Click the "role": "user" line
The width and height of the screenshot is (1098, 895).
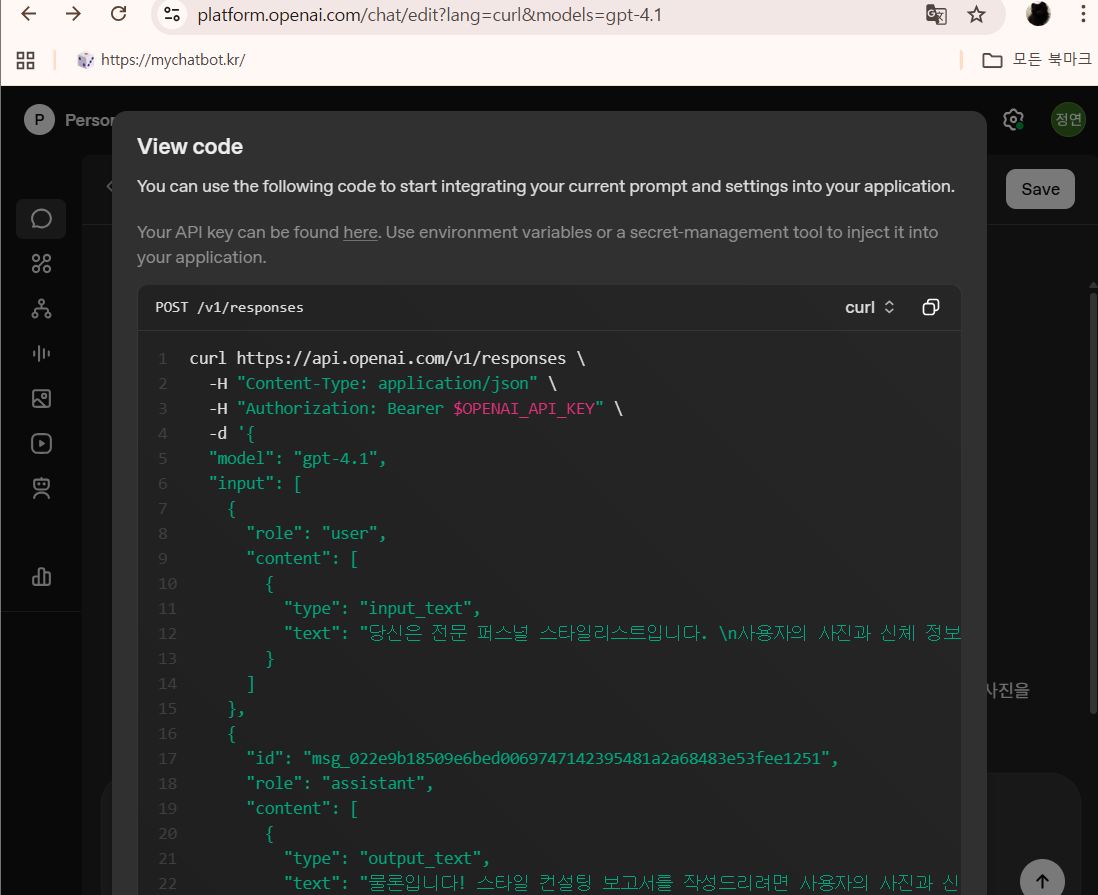pos(317,534)
